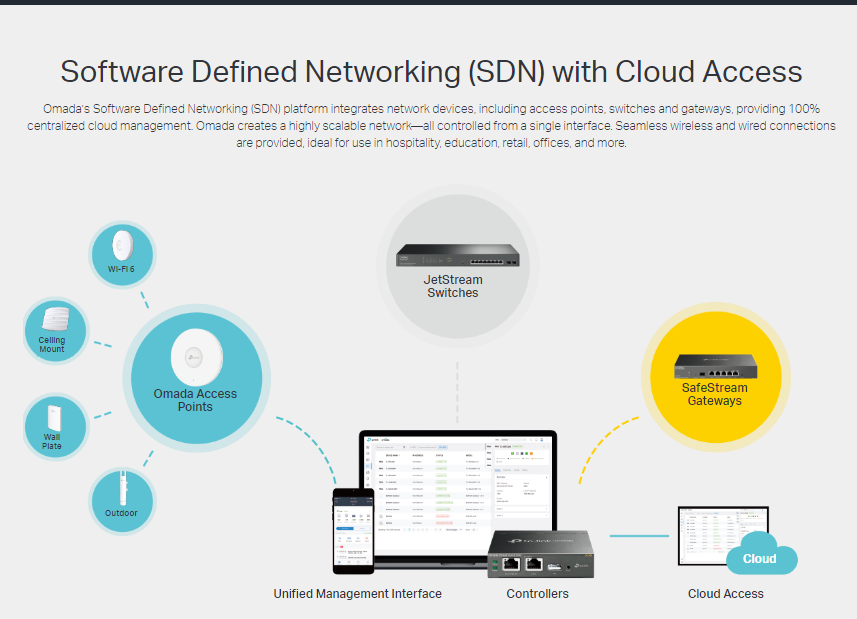857x619 pixels.
Task: Select the SafeStream Gateways yellow circle
Action: pos(715,377)
